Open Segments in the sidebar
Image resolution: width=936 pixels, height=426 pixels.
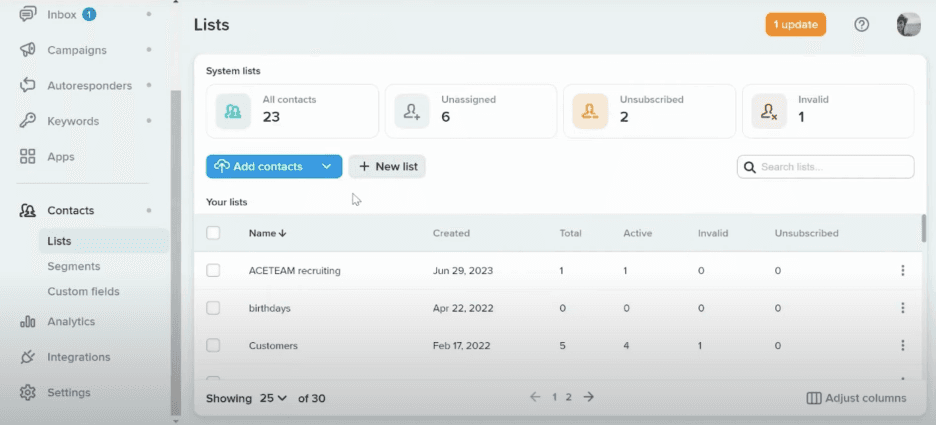(74, 266)
